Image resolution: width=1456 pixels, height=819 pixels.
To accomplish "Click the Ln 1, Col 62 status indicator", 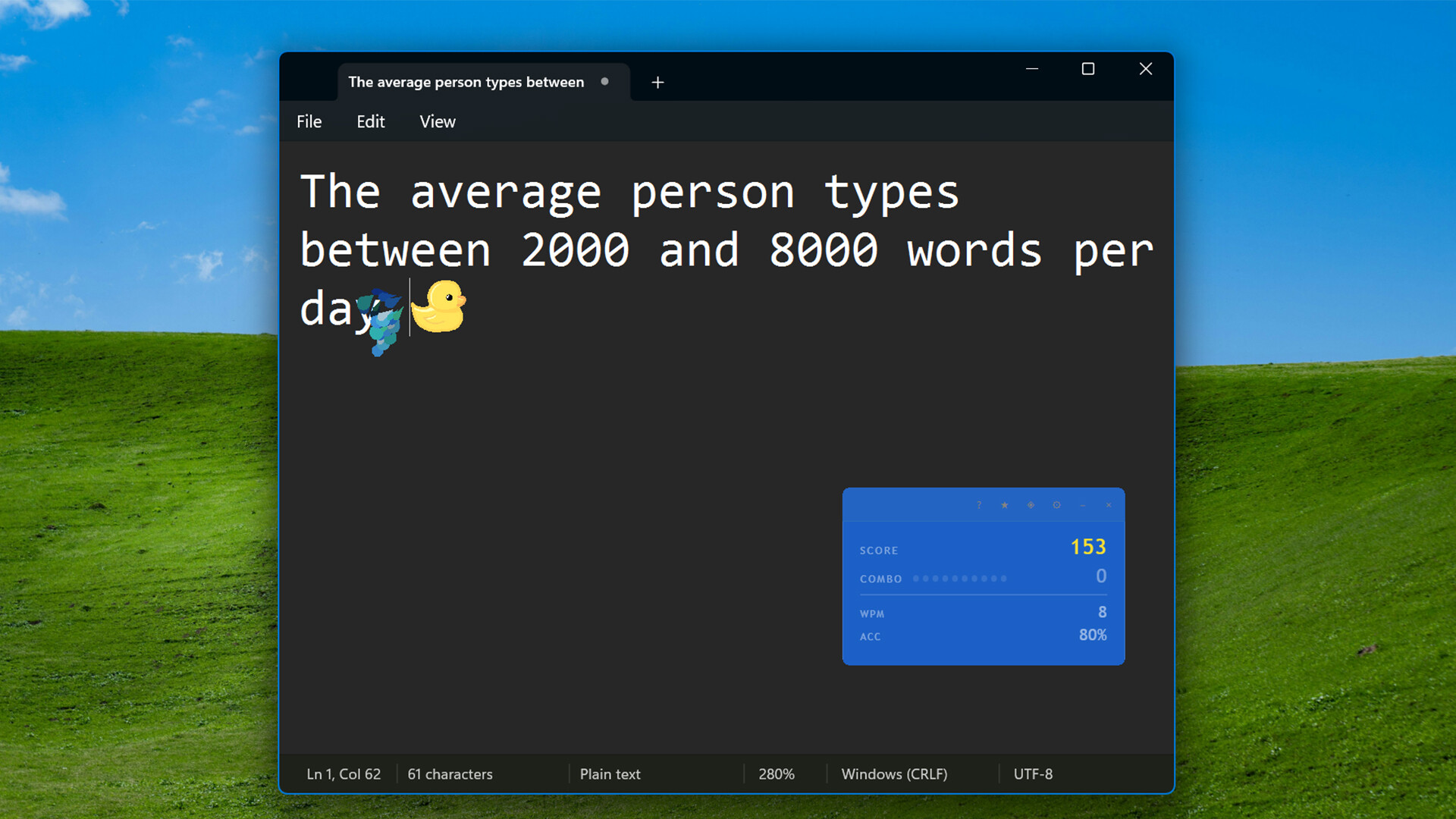I will click(x=344, y=774).
